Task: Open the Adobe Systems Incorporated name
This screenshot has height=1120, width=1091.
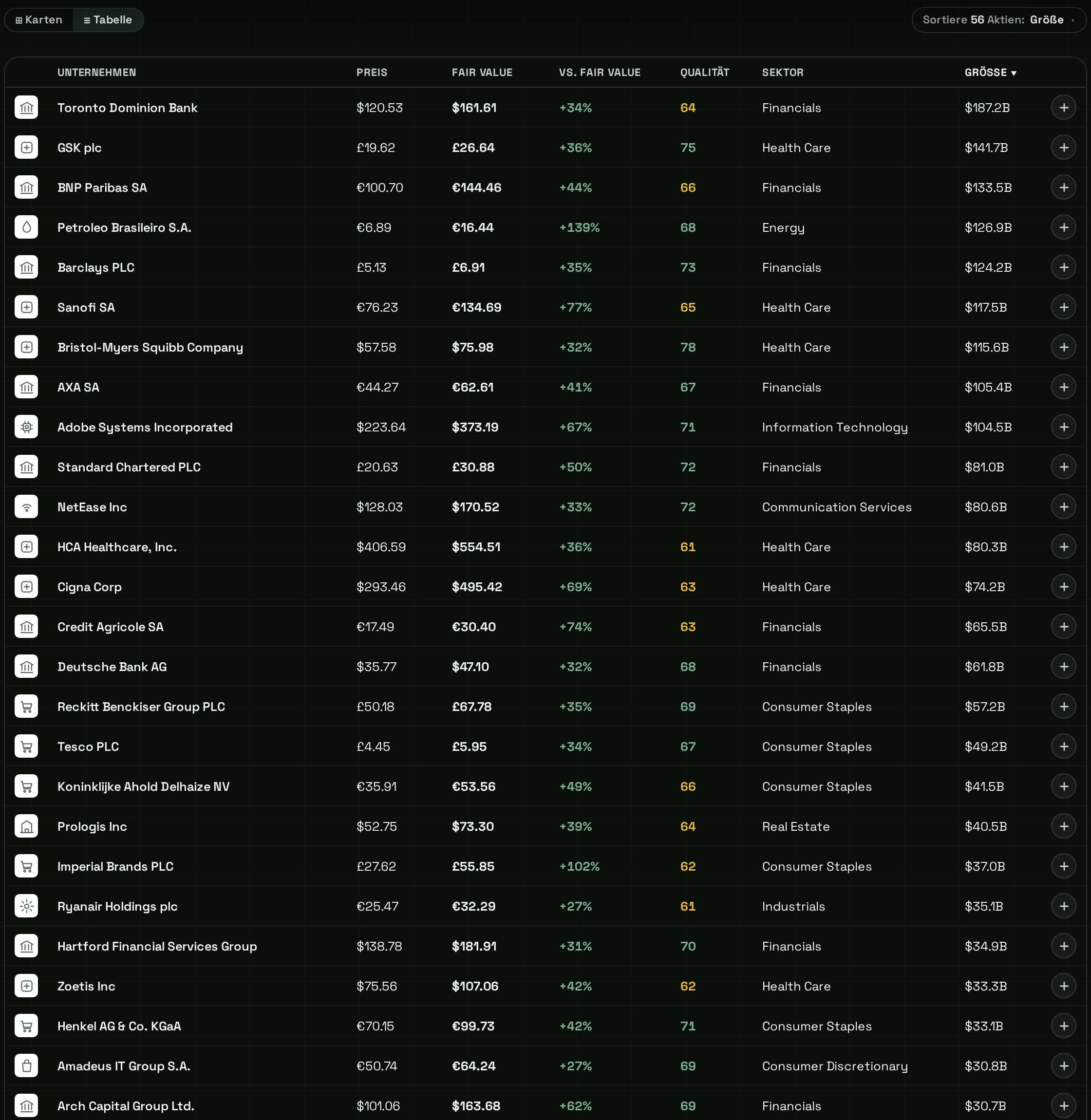Action: coord(145,428)
